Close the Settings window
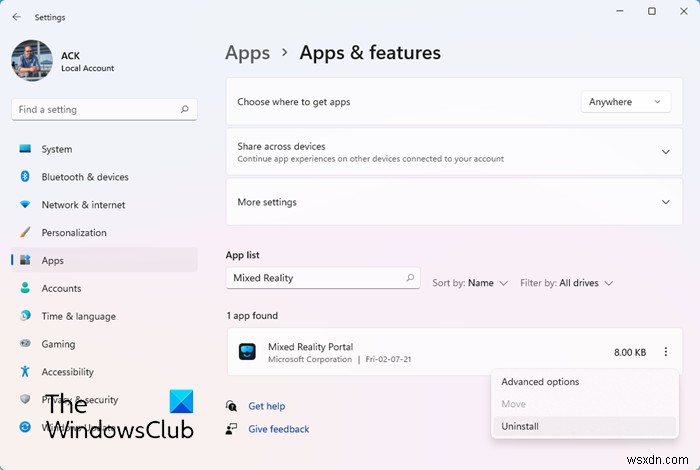This screenshot has width=700, height=470. pos(683,11)
